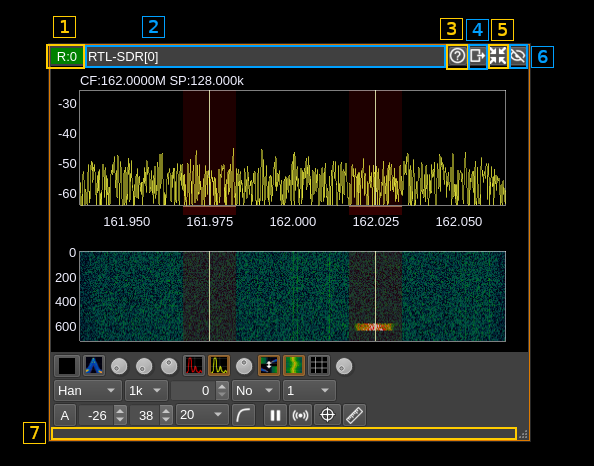Click the ruler measurement icon
Image resolution: width=594 pixels, height=466 pixels.
click(x=355, y=415)
